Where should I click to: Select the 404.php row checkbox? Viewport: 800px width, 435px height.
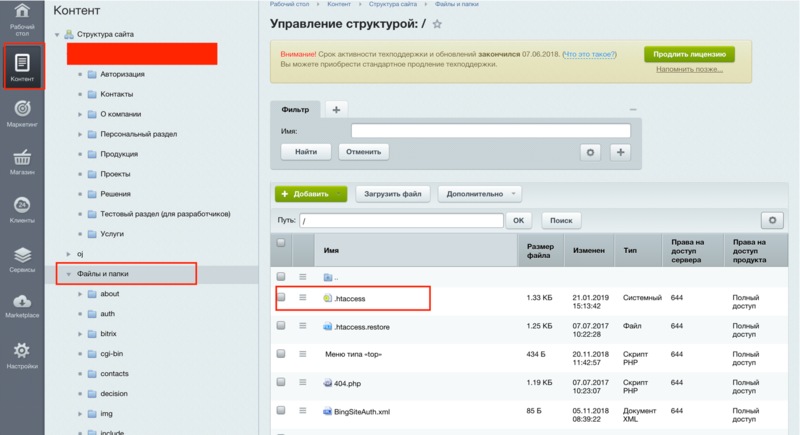[281, 382]
